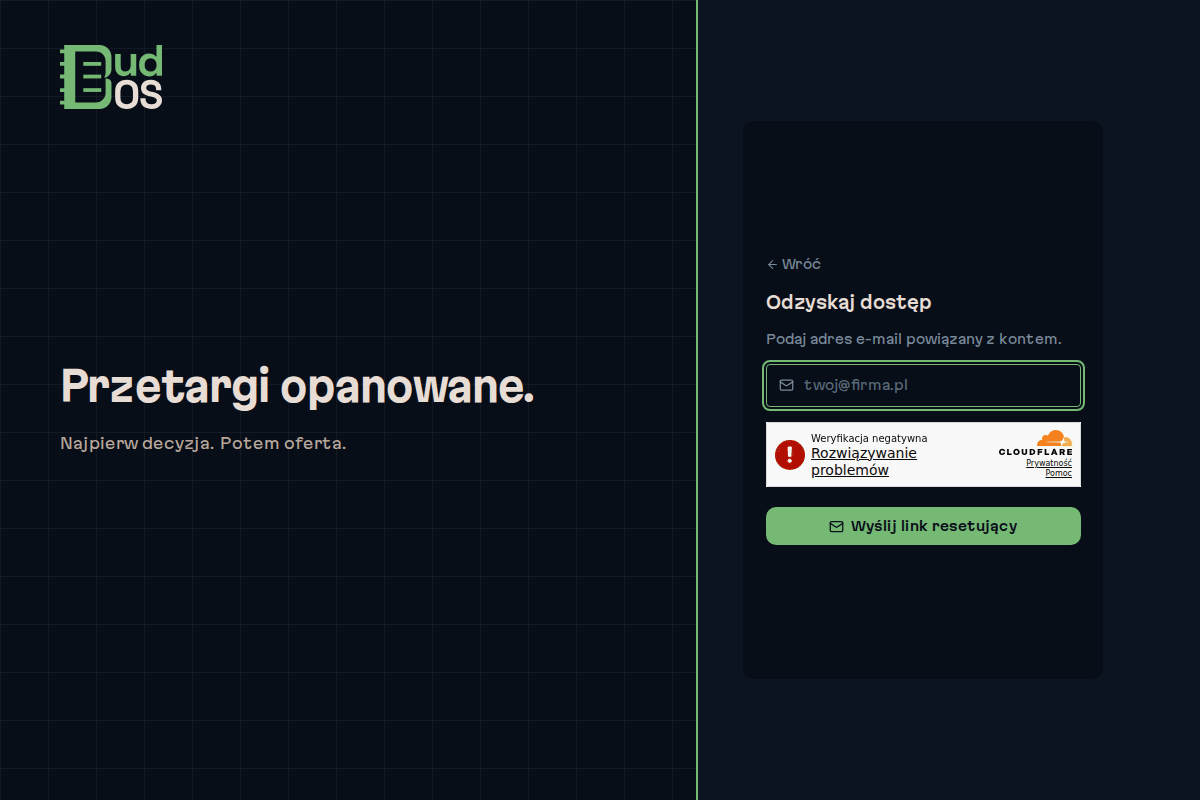Focus the twoj@firma.pl email field
Viewport: 1200px width, 800px height.
(x=923, y=385)
